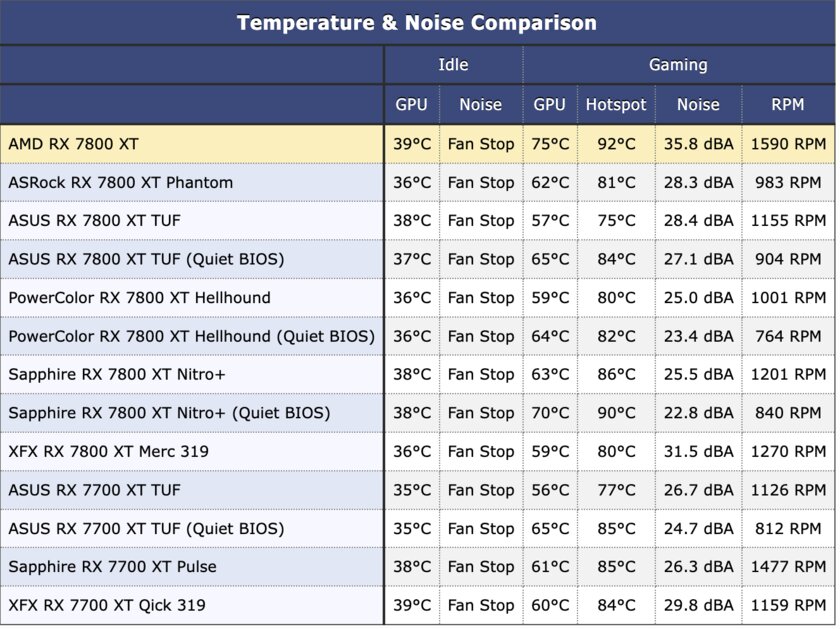Click the 31.5 dBA noise cell
The height and width of the screenshot is (629, 840).
pos(699,451)
